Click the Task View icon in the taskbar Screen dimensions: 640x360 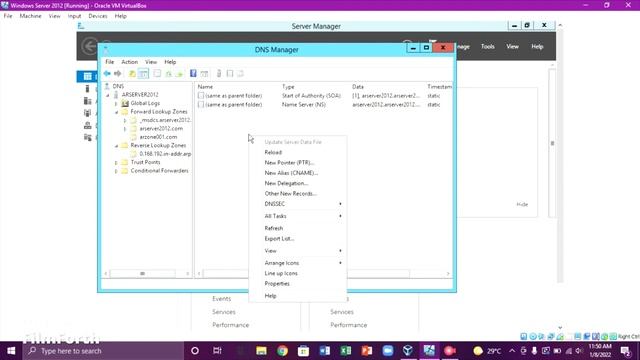pos(217,351)
